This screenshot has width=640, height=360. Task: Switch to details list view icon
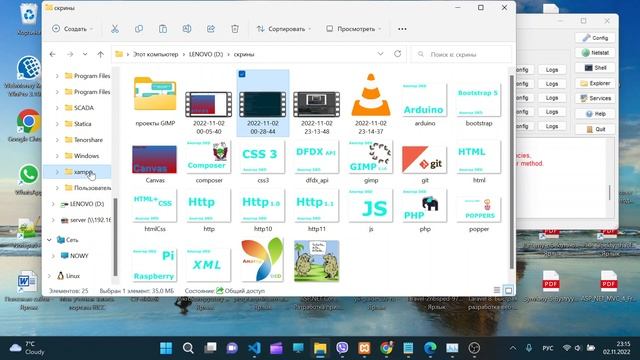[497, 290]
